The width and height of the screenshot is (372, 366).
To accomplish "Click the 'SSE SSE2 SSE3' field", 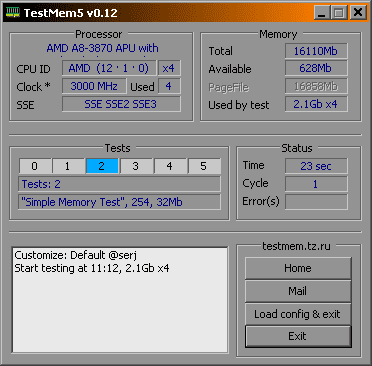I will pos(121,104).
